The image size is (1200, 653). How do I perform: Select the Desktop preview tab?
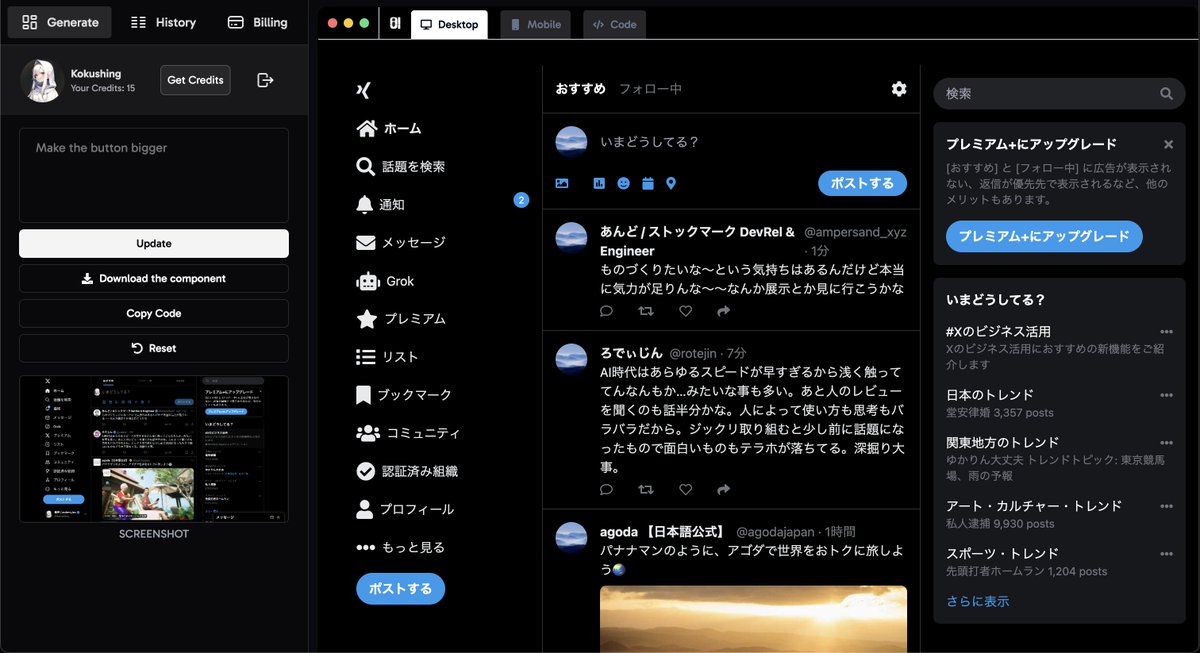(x=449, y=25)
